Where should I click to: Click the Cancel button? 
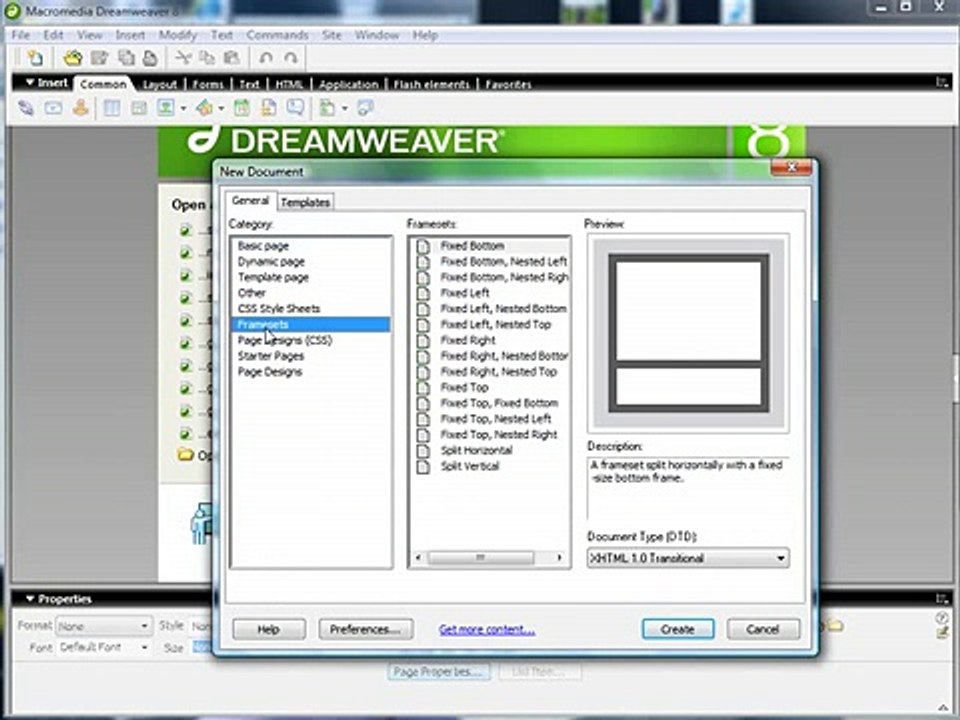coord(763,629)
